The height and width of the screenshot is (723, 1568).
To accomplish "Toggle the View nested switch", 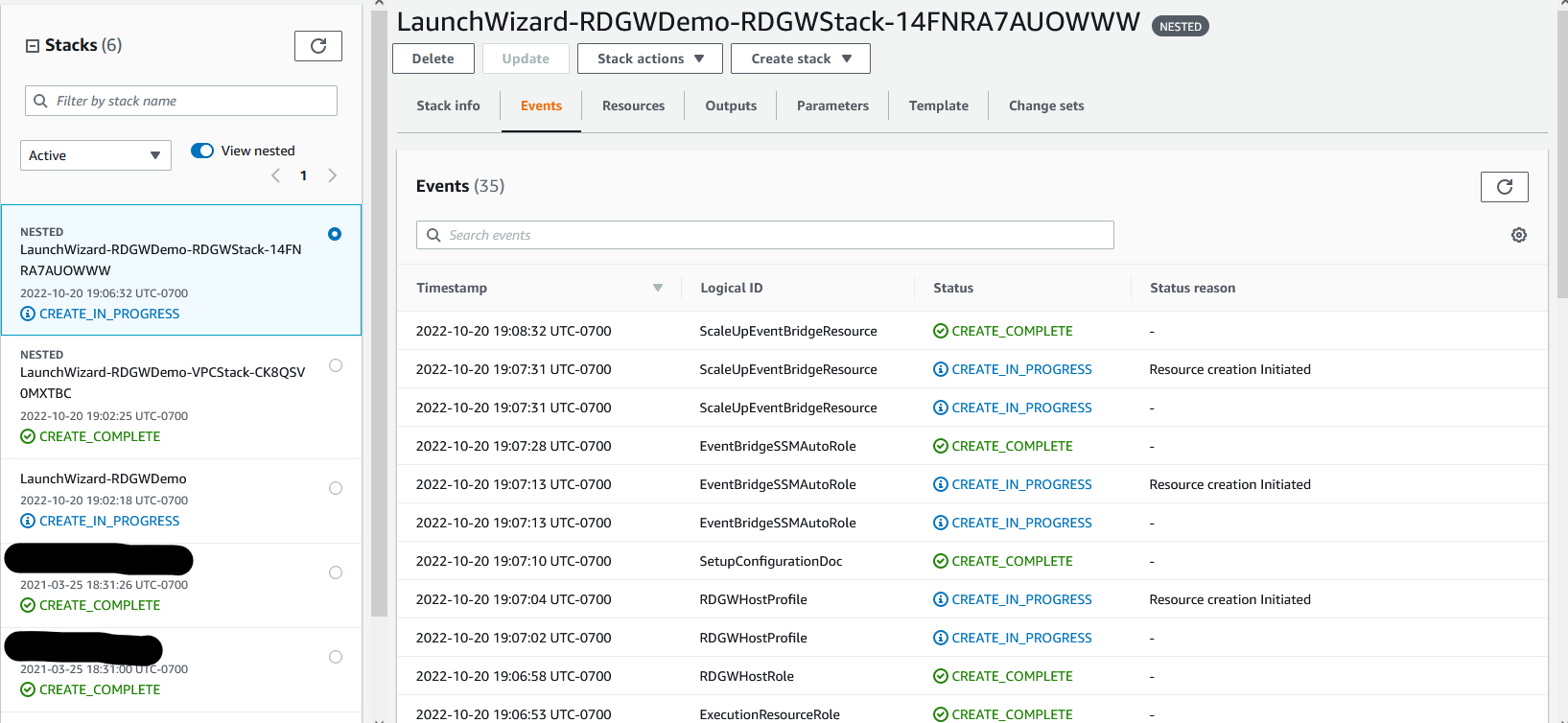I will point(202,151).
